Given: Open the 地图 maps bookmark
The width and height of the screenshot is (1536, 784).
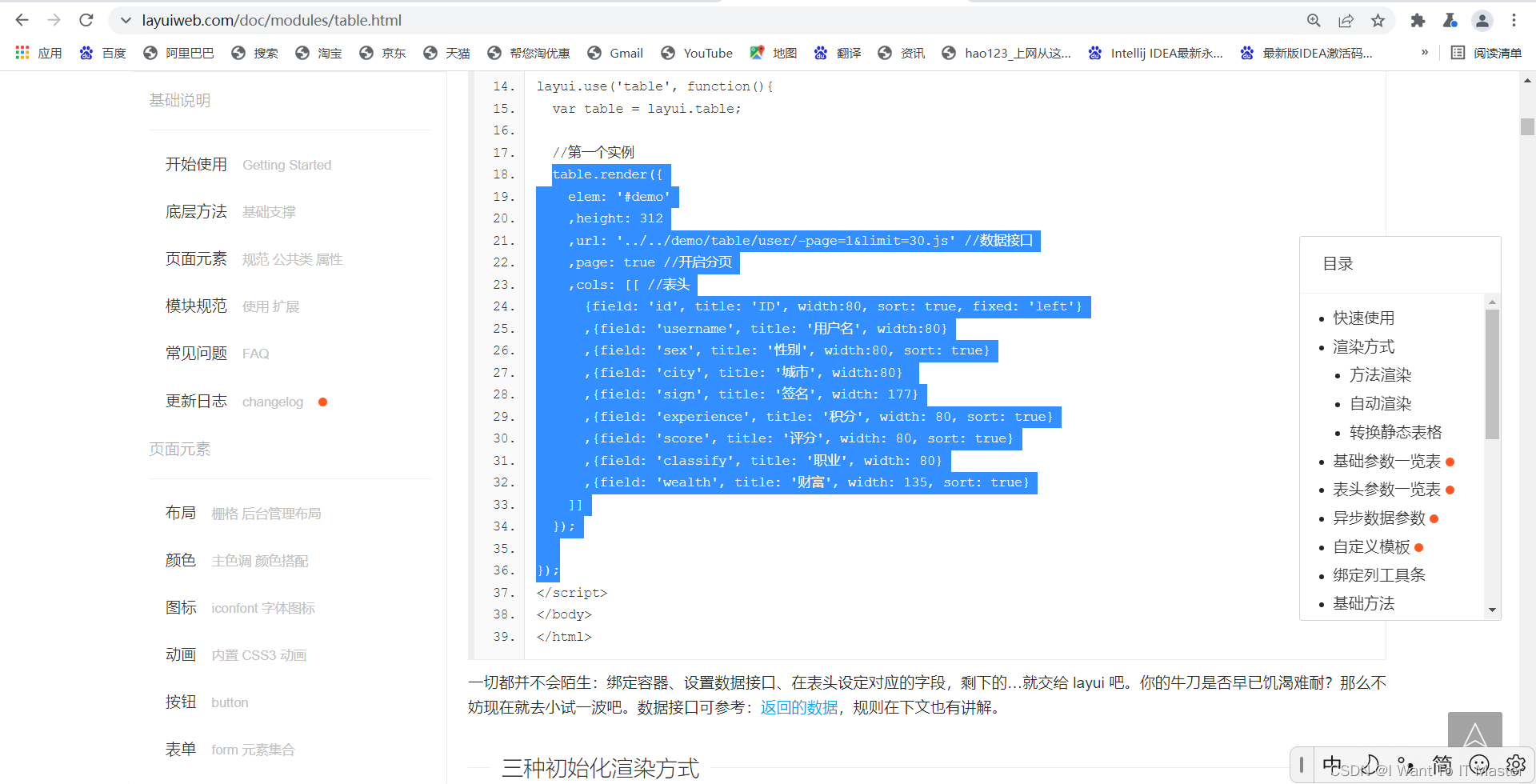Looking at the screenshot, I should tap(774, 53).
